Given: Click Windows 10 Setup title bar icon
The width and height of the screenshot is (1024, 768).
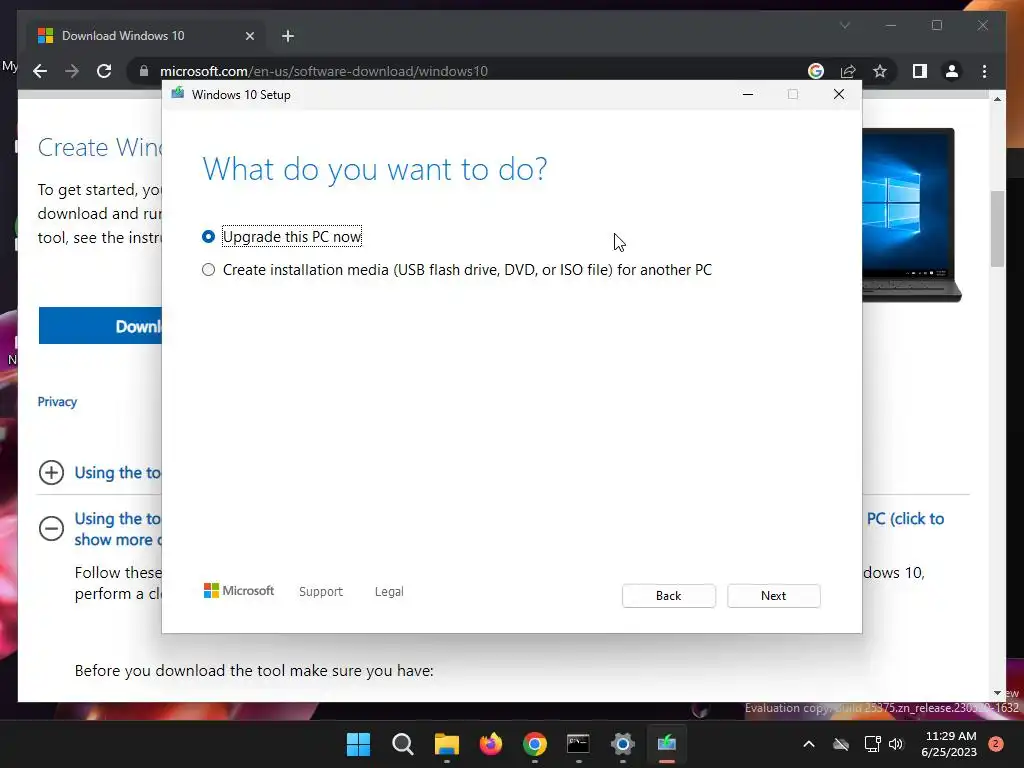Looking at the screenshot, I should [178, 94].
